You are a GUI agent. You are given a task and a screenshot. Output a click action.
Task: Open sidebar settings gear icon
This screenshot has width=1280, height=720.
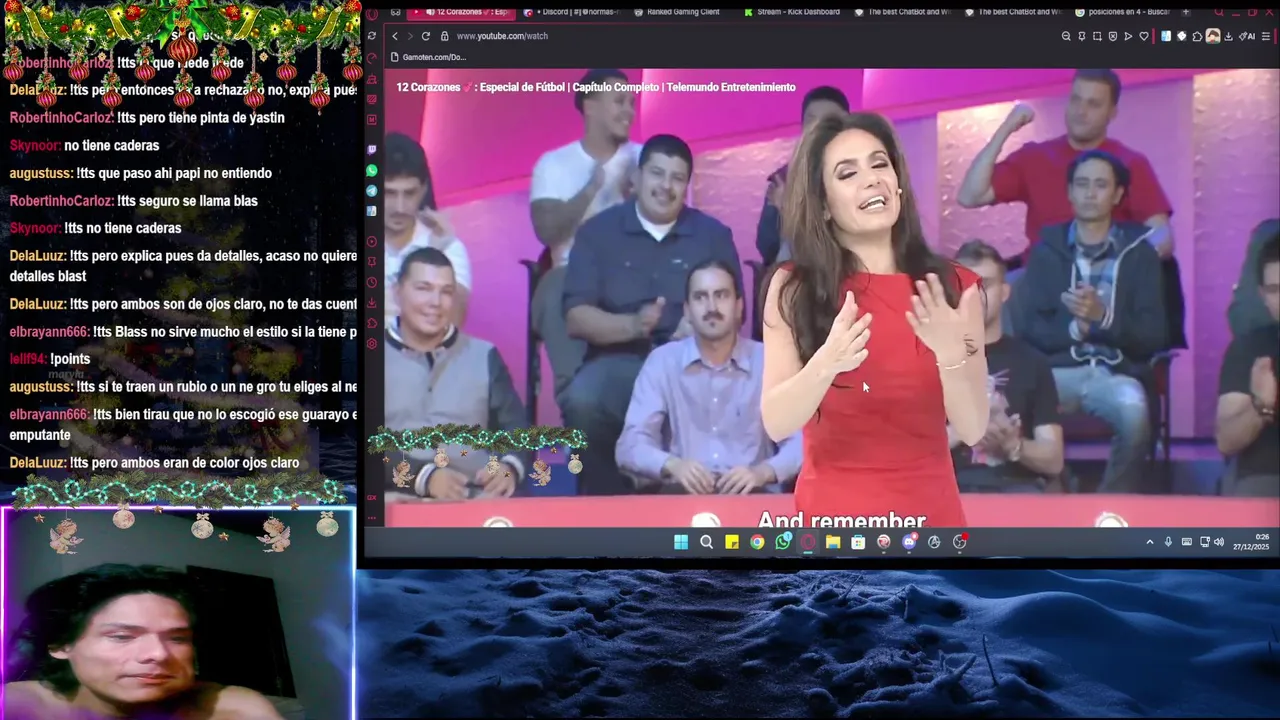[371, 343]
